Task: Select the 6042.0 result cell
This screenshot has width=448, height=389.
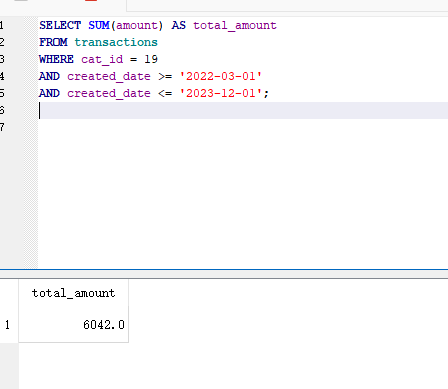Action: pyautogui.click(x=73, y=324)
